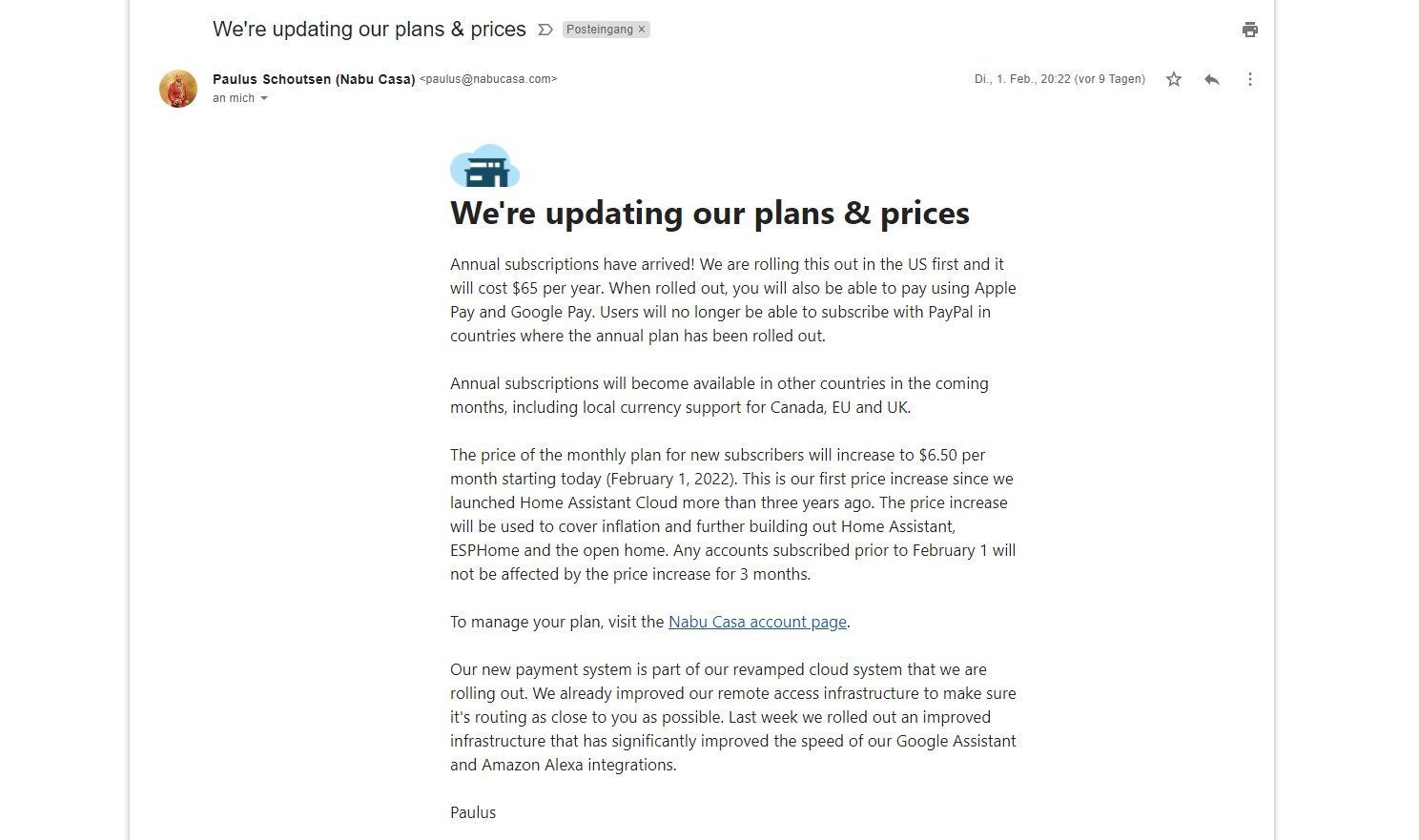This screenshot has height=840, width=1419.
Task: Click the sender address paulus@nabucasa.com
Action: coord(488,79)
